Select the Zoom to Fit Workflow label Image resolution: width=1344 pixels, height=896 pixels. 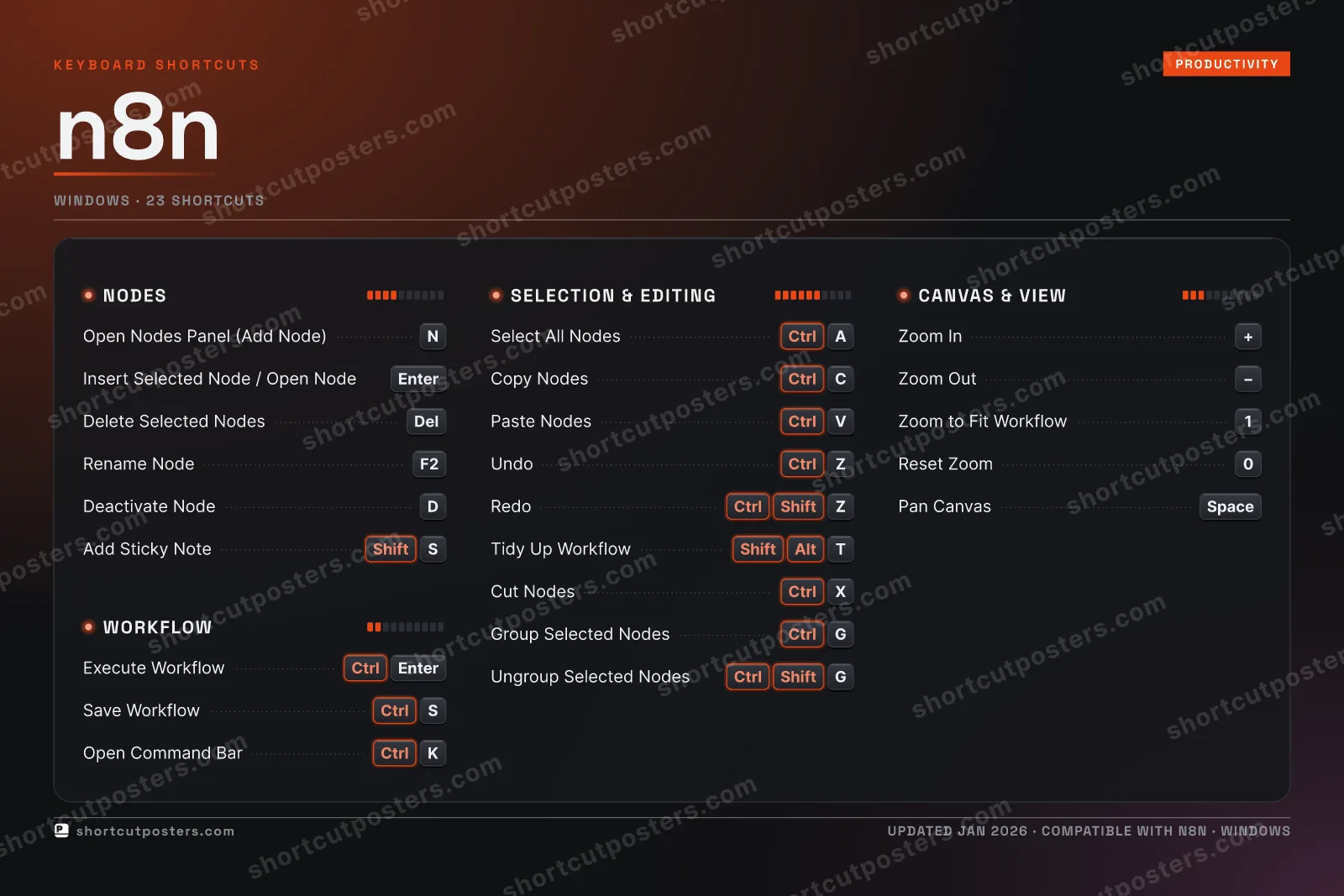tap(983, 422)
